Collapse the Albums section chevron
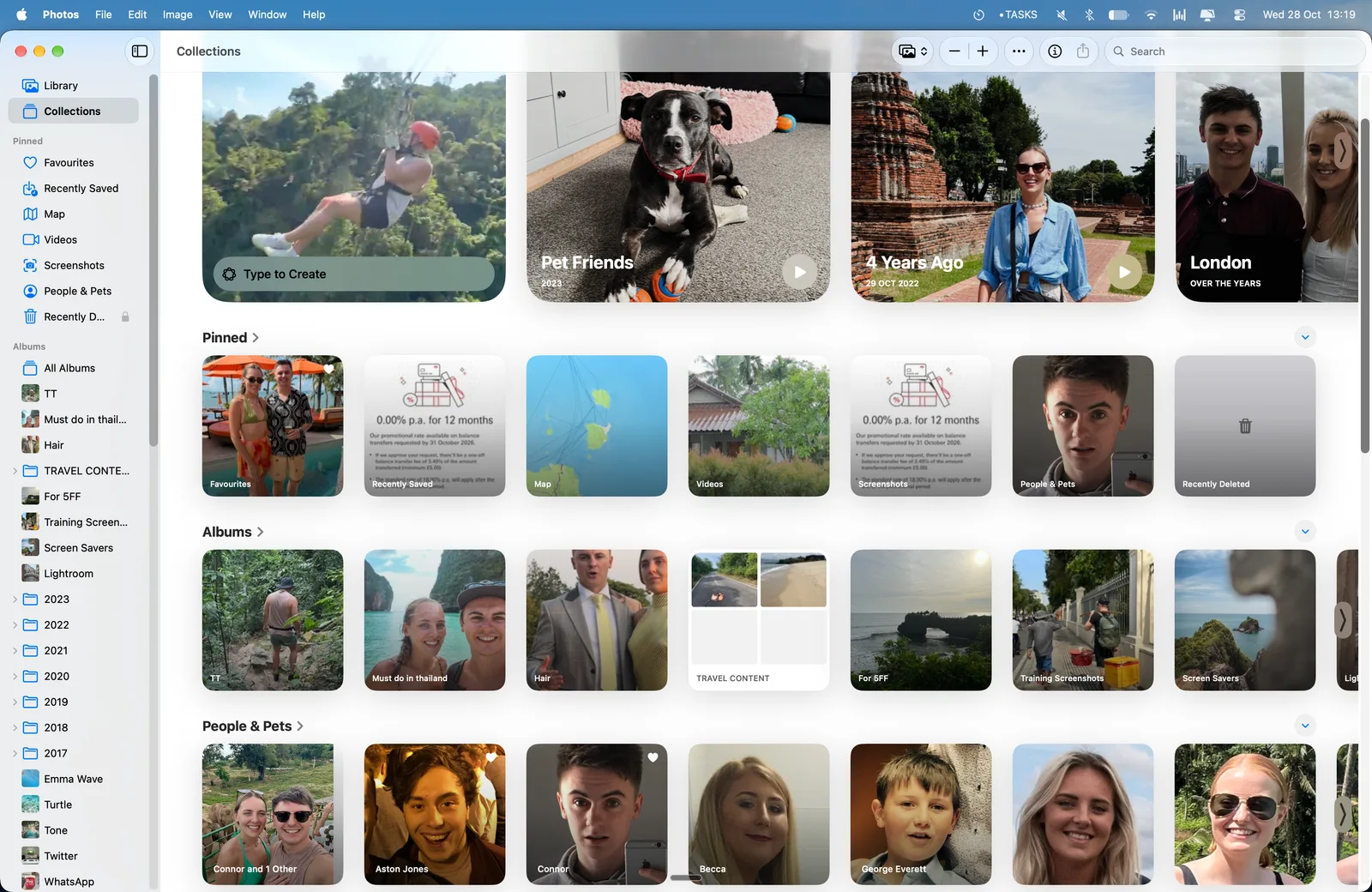The width and height of the screenshot is (1372, 892). pyautogui.click(x=1305, y=532)
